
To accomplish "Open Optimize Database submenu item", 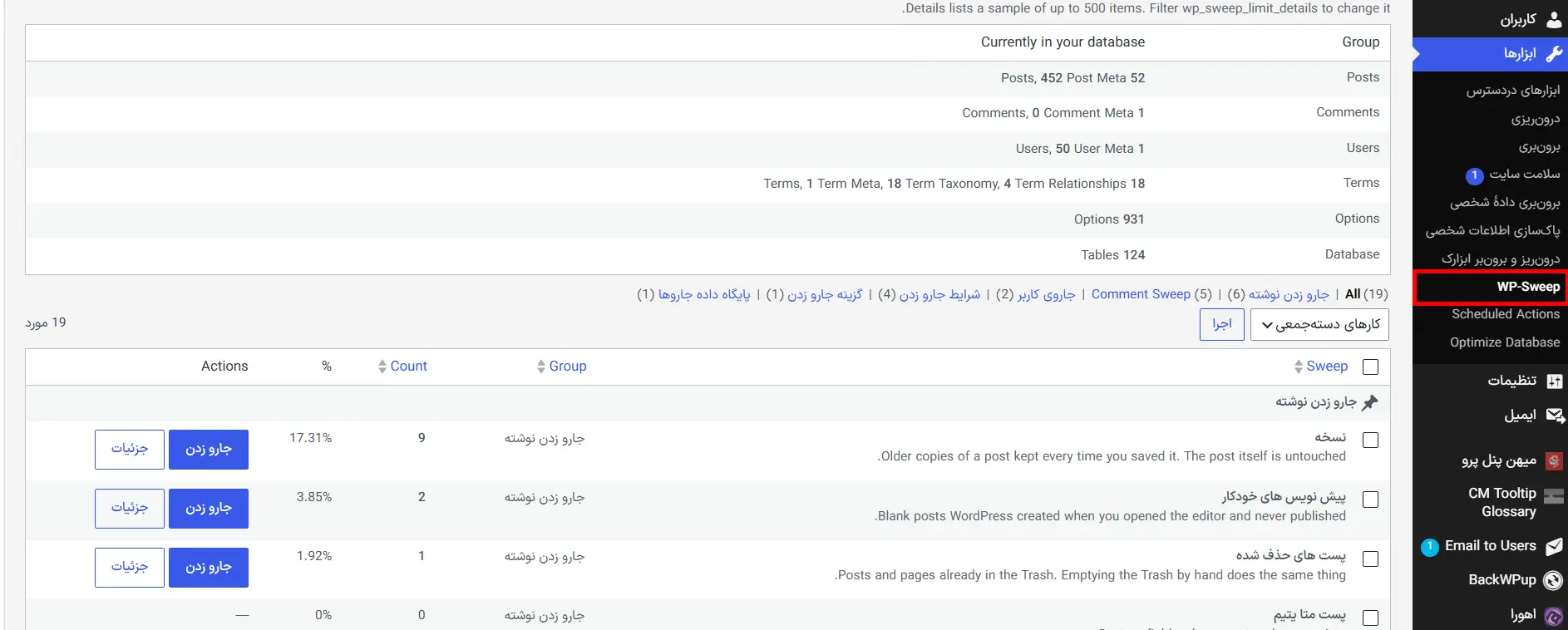I will coord(1505,342).
